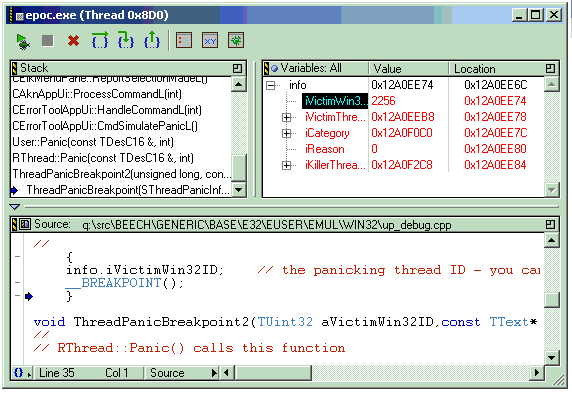Click the Variables pane scroll up arrow
Image resolution: width=572 pixels, height=393 pixels.
click(x=551, y=84)
